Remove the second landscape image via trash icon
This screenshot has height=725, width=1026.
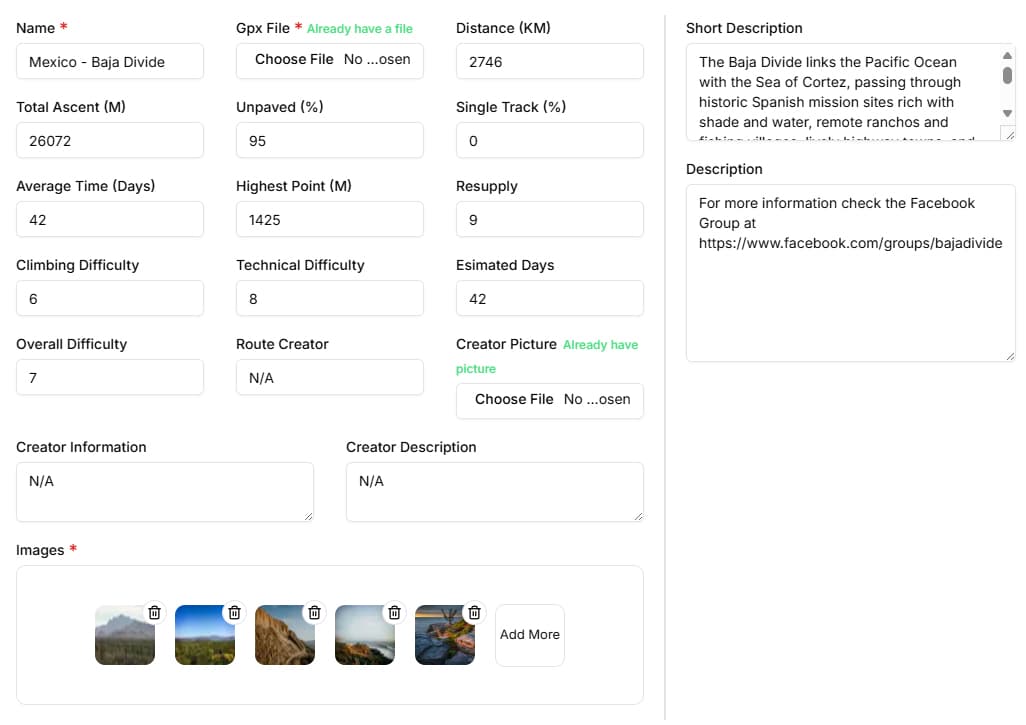(x=234, y=612)
